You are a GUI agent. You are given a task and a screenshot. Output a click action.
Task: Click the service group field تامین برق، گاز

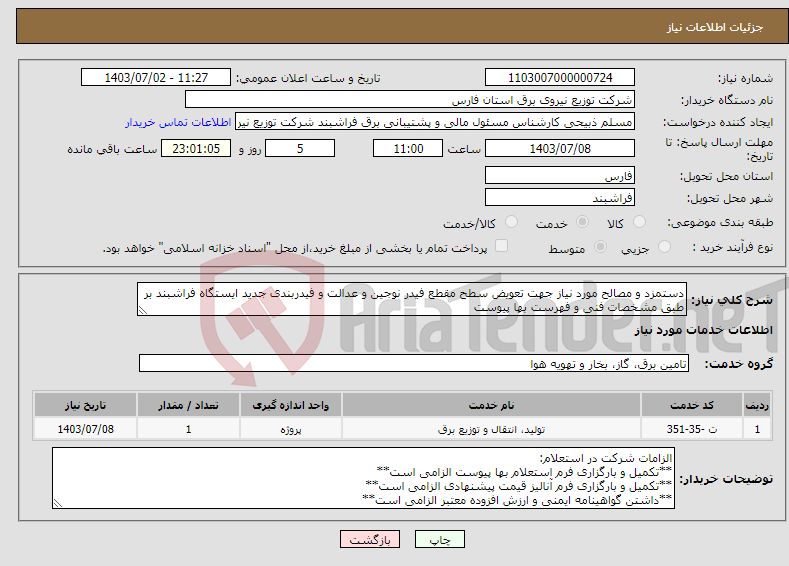[414, 363]
